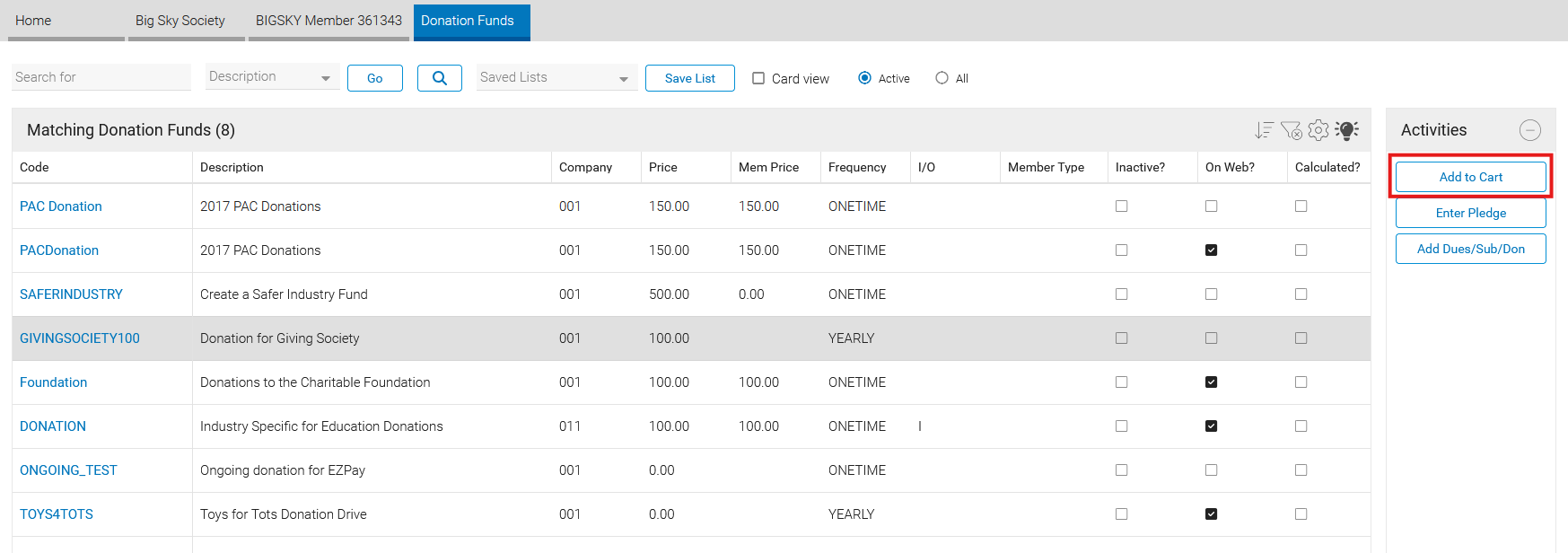Check Inactive for ONGOING_TEST row

point(1121,470)
